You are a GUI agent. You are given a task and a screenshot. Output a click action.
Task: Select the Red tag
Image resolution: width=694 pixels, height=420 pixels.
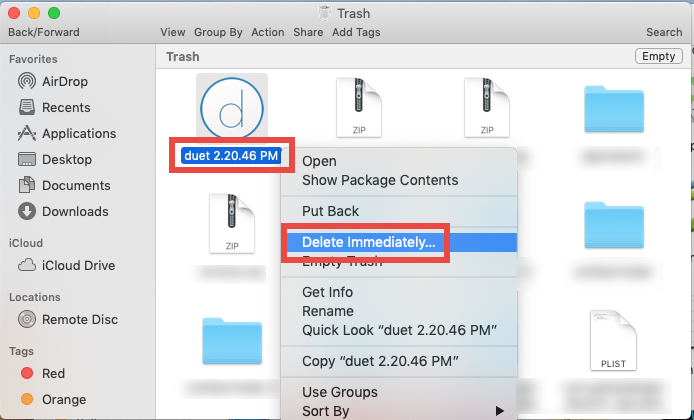click(x=43, y=374)
